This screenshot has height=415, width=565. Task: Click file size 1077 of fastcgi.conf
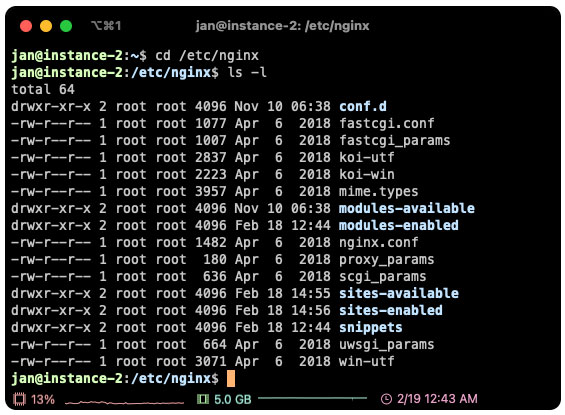(x=211, y=124)
